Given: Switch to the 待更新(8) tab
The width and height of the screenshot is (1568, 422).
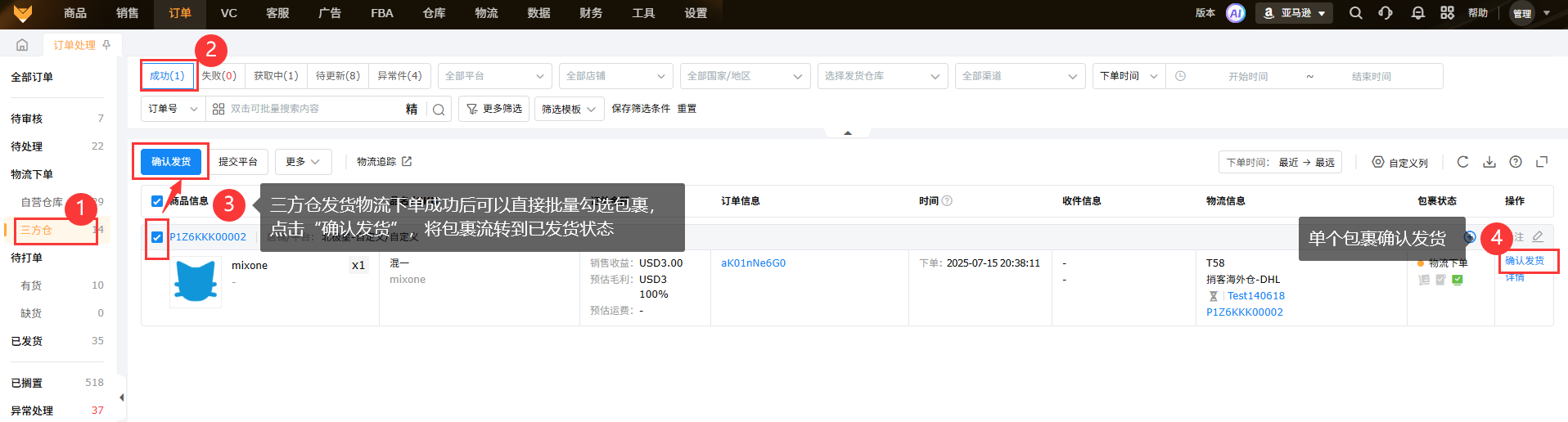Looking at the screenshot, I should [x=338, y=76].
